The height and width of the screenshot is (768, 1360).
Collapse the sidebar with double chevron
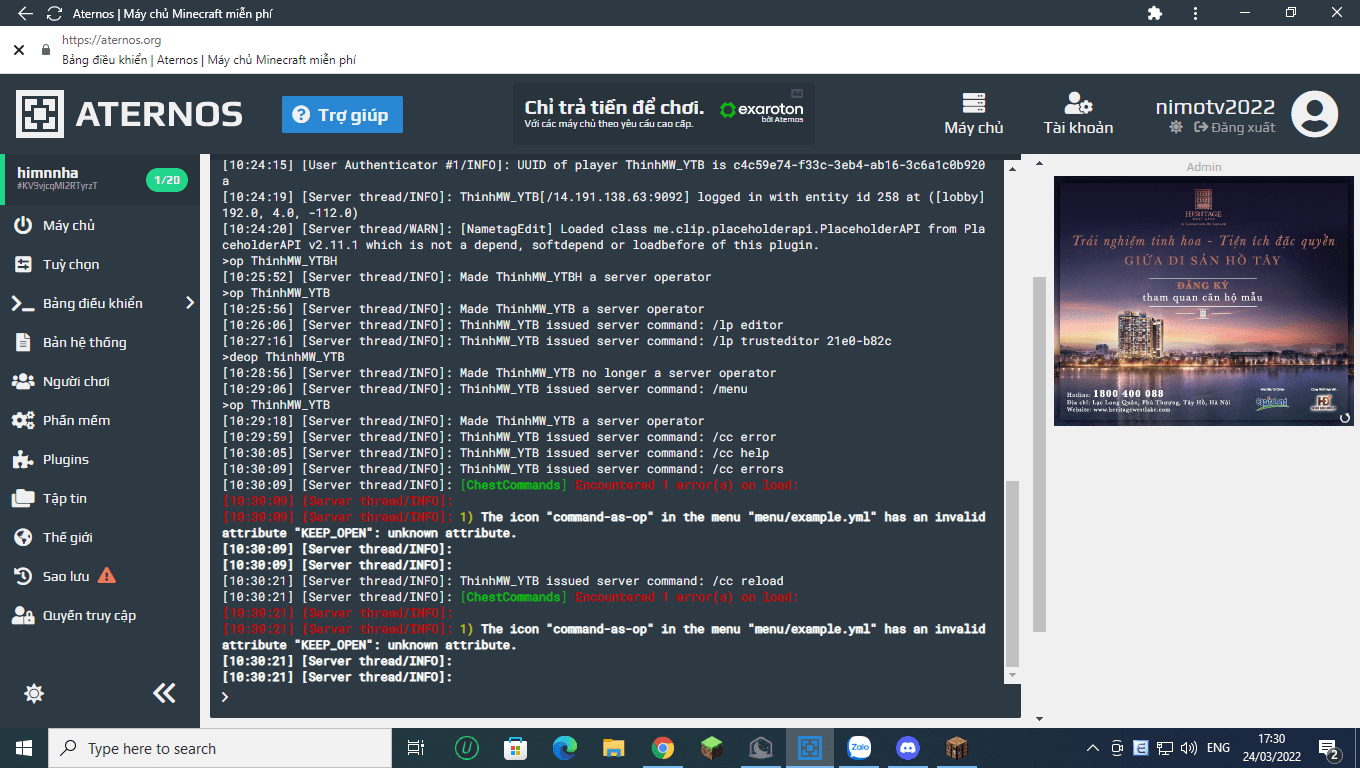164,693
